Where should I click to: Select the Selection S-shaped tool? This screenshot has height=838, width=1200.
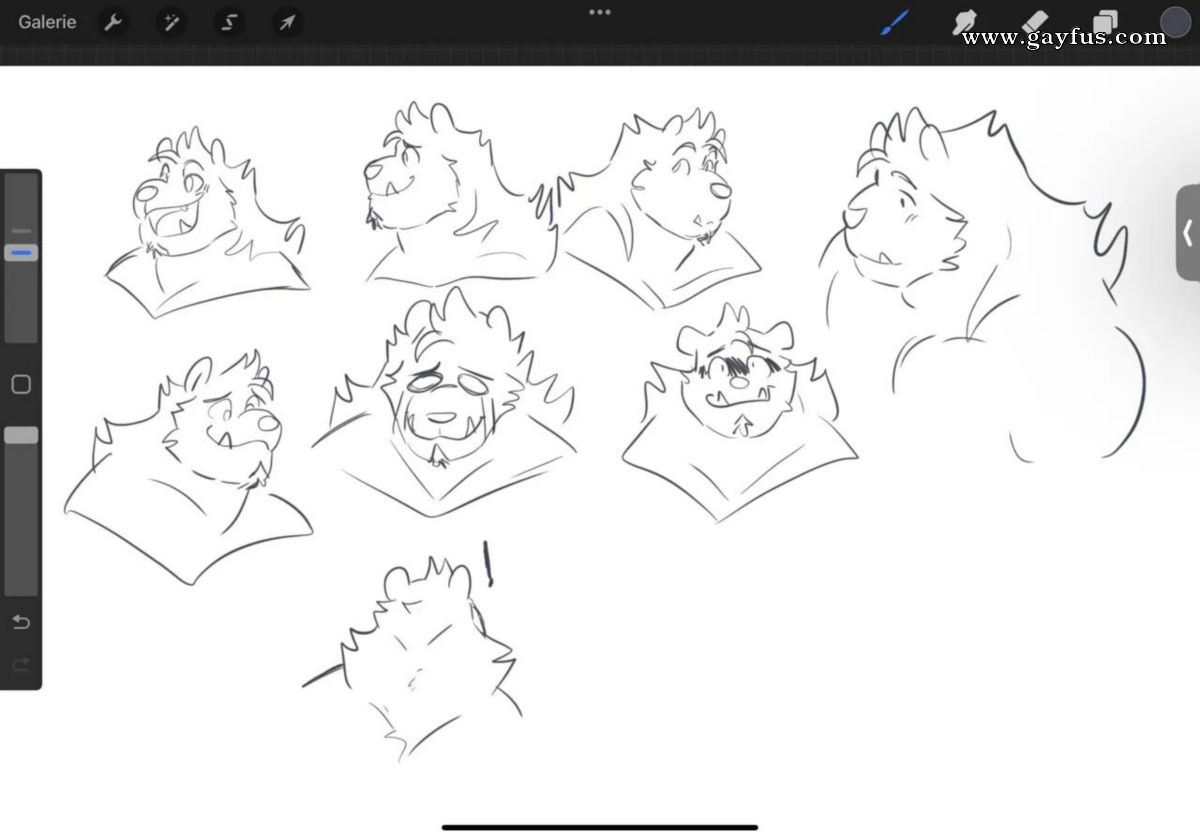(x=229, y=22)
